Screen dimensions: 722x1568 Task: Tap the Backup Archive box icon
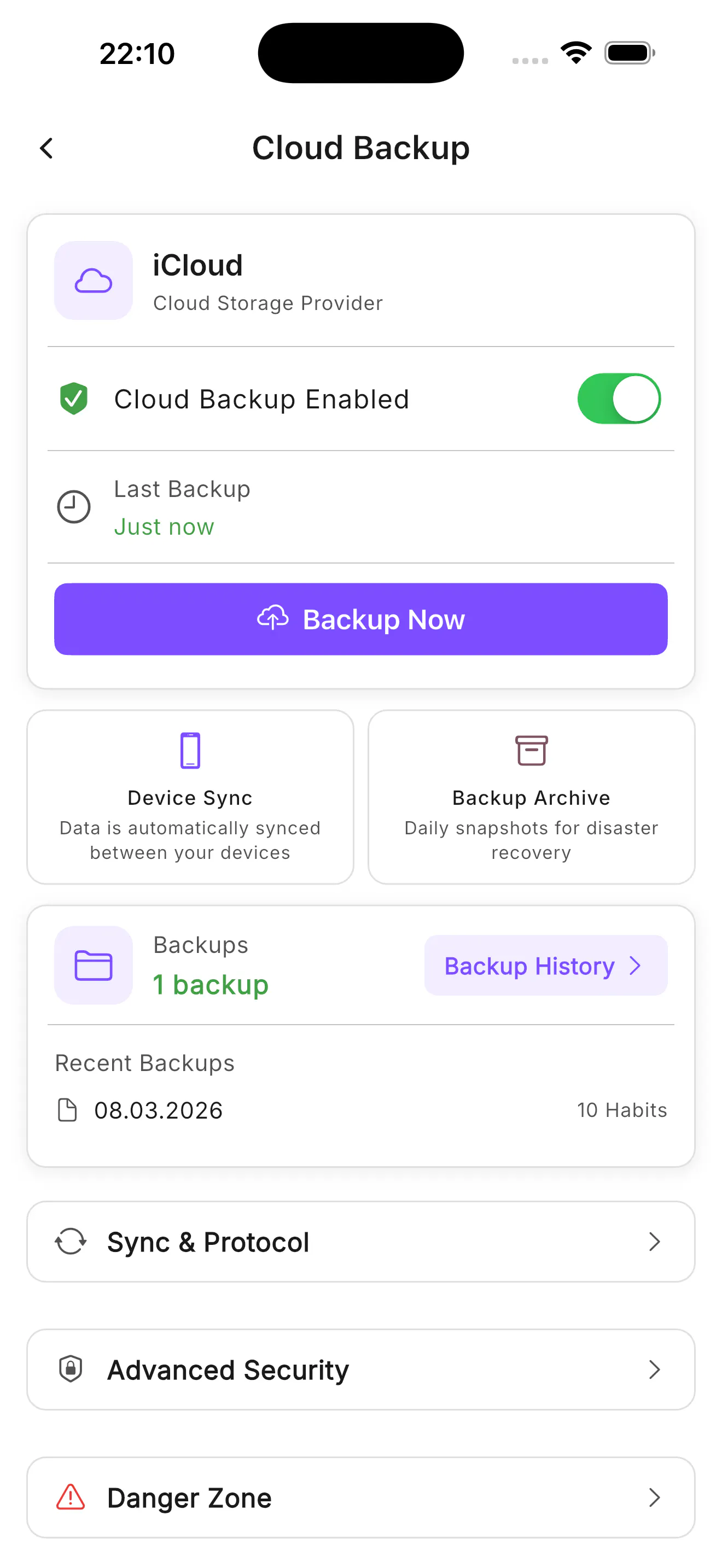click(x=532, y=751)
